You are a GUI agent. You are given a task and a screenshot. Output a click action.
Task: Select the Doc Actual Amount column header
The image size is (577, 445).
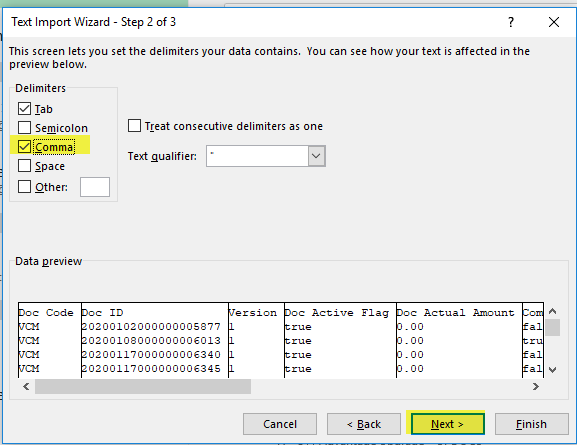tap(456, 312)
